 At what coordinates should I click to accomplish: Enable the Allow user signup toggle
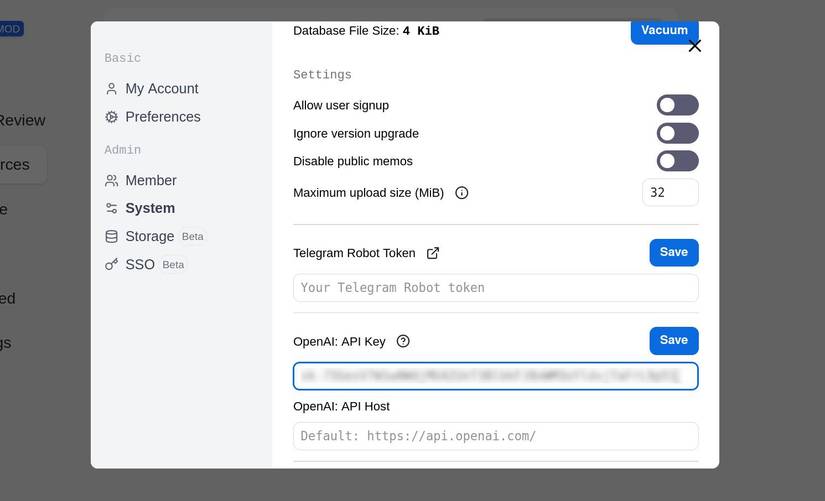(677, 105)
